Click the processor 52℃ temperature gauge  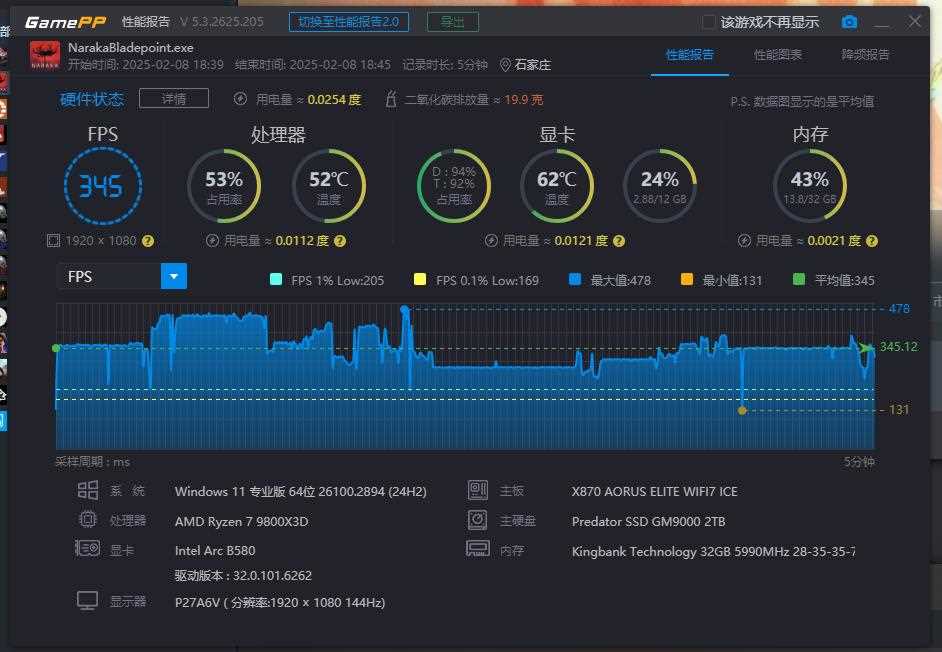(329, 186)
